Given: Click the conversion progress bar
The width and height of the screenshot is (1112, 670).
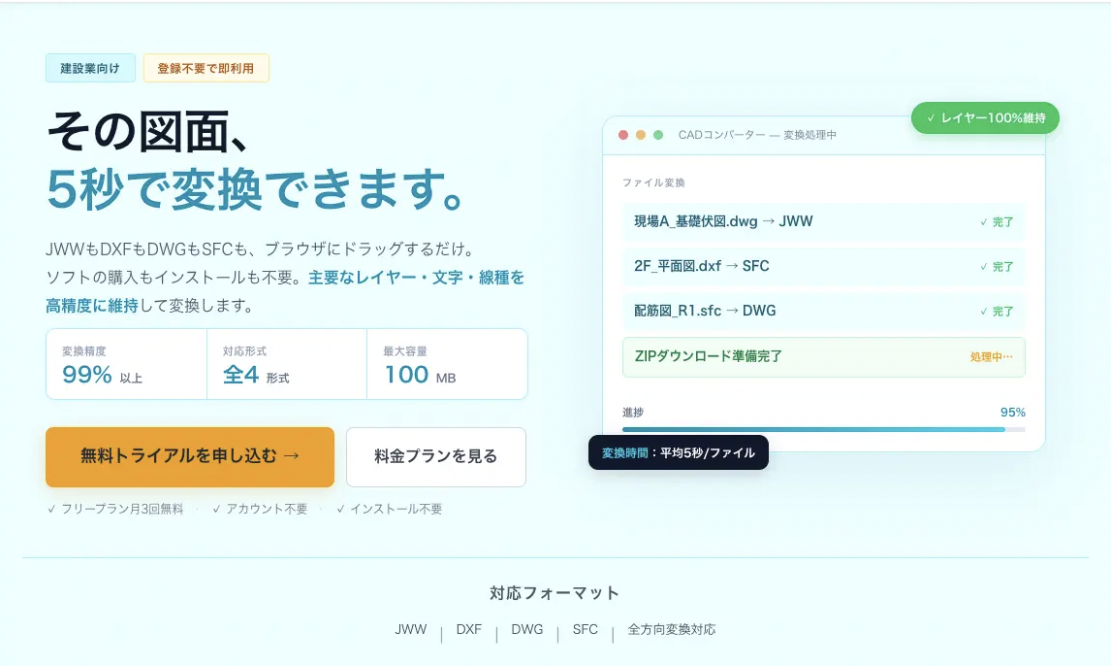Looking at the screenshot, I should [x=823, y=429].
